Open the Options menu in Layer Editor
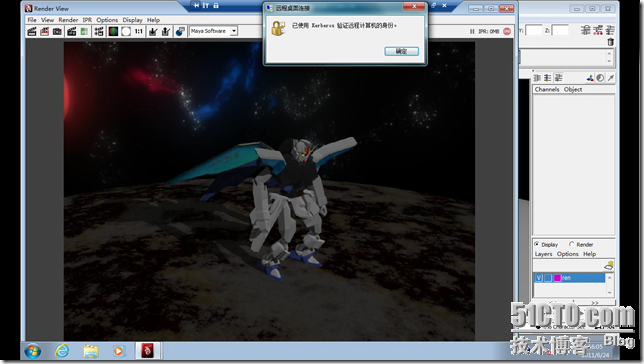Image resolution: width=644 pixels, height=364 pixels. [x=568, y=254]
